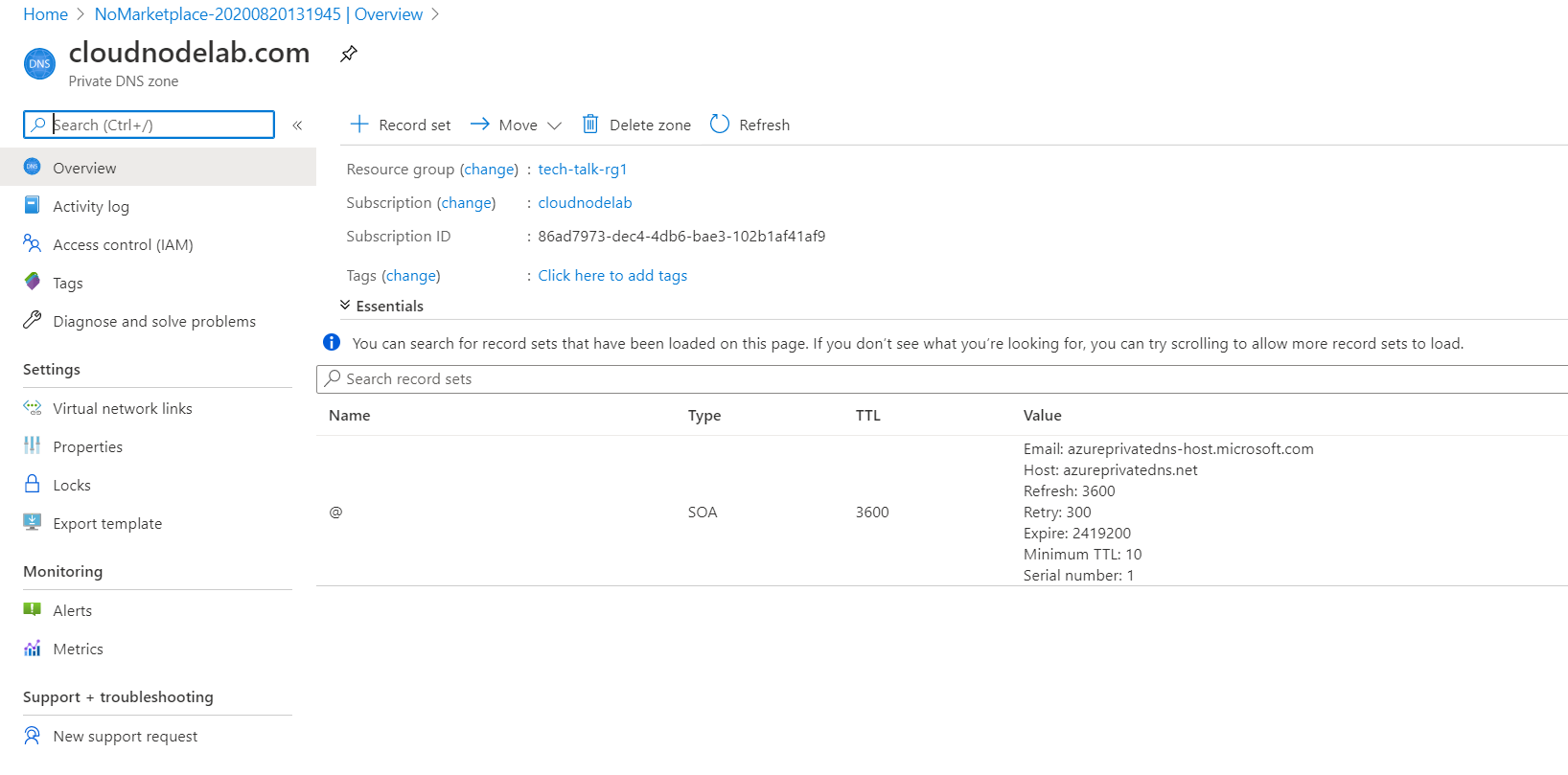This screenshot has height=775, width=1568.
Task: Click the Locks padlock icon
Action: tap(32, 484)
